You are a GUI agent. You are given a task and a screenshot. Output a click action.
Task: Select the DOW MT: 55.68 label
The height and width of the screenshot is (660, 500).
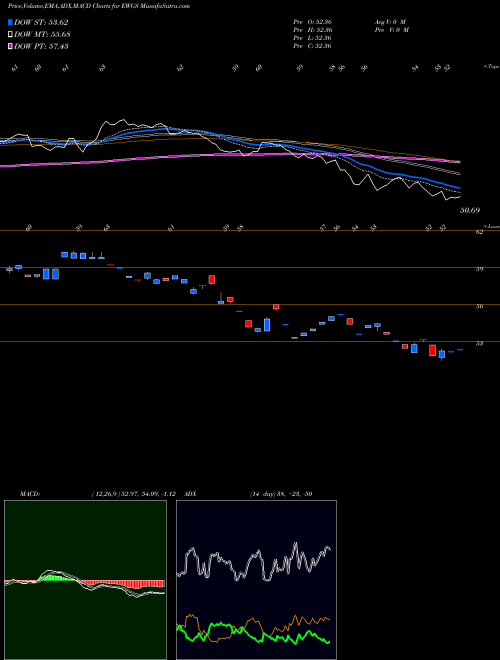[42, 35]
